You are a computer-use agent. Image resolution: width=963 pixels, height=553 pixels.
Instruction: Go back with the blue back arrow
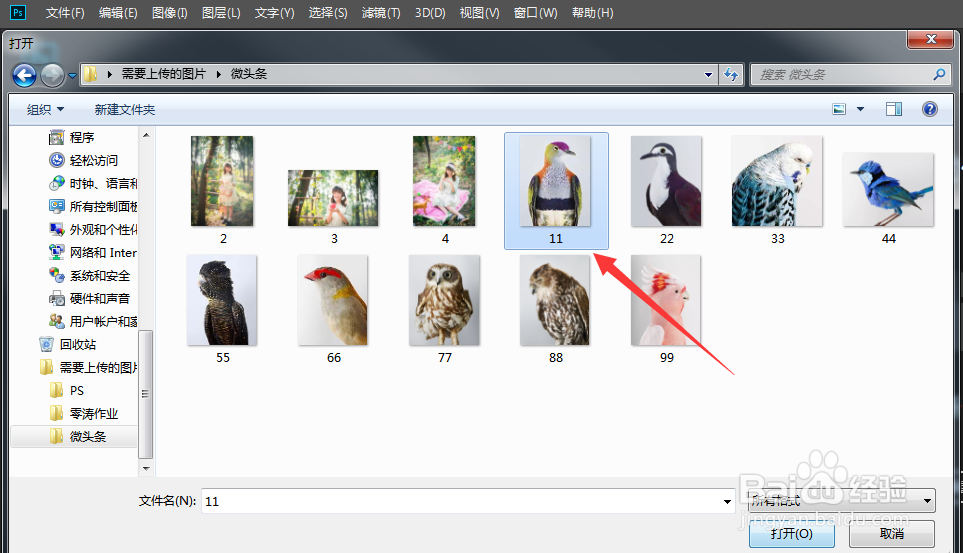[x=25, y=76]
